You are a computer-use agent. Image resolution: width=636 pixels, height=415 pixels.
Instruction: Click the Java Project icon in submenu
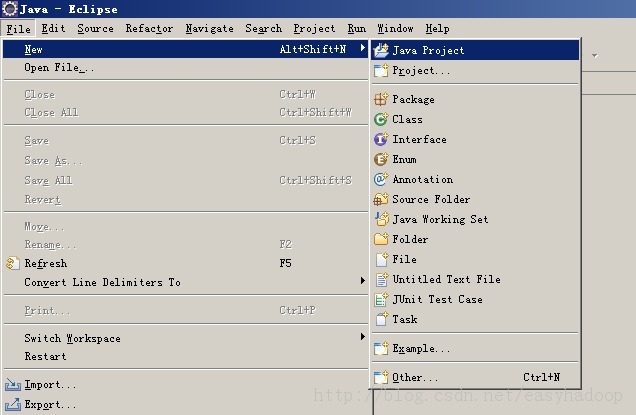coord(381,50)
